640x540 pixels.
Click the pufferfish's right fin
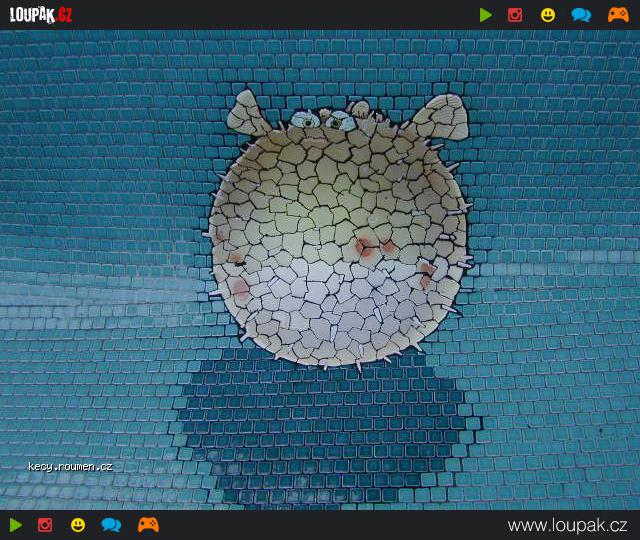[x=443, y=116]
